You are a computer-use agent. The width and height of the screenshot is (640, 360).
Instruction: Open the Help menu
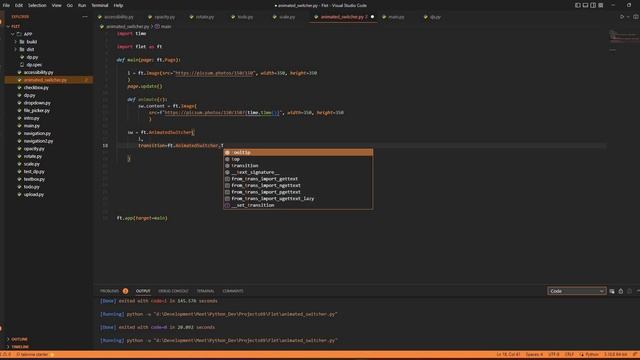click(x=118, y=5)
